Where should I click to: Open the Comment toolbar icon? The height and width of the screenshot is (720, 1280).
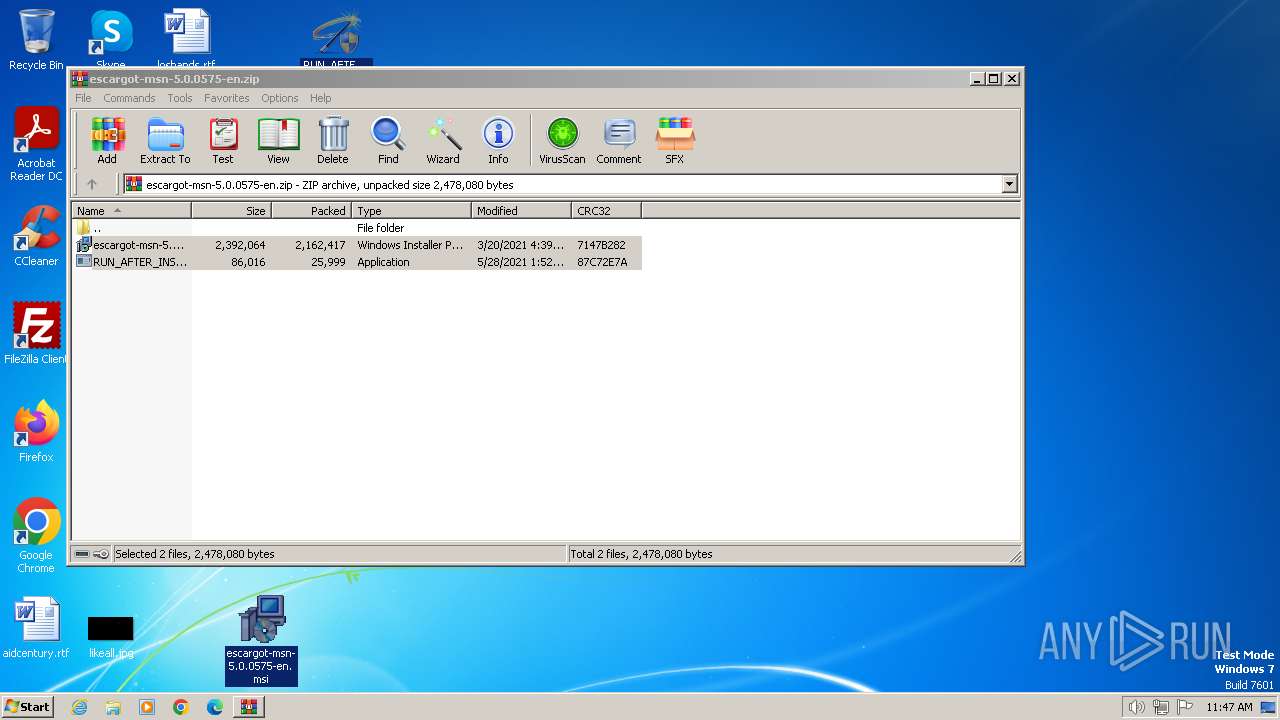click(619, 140)
